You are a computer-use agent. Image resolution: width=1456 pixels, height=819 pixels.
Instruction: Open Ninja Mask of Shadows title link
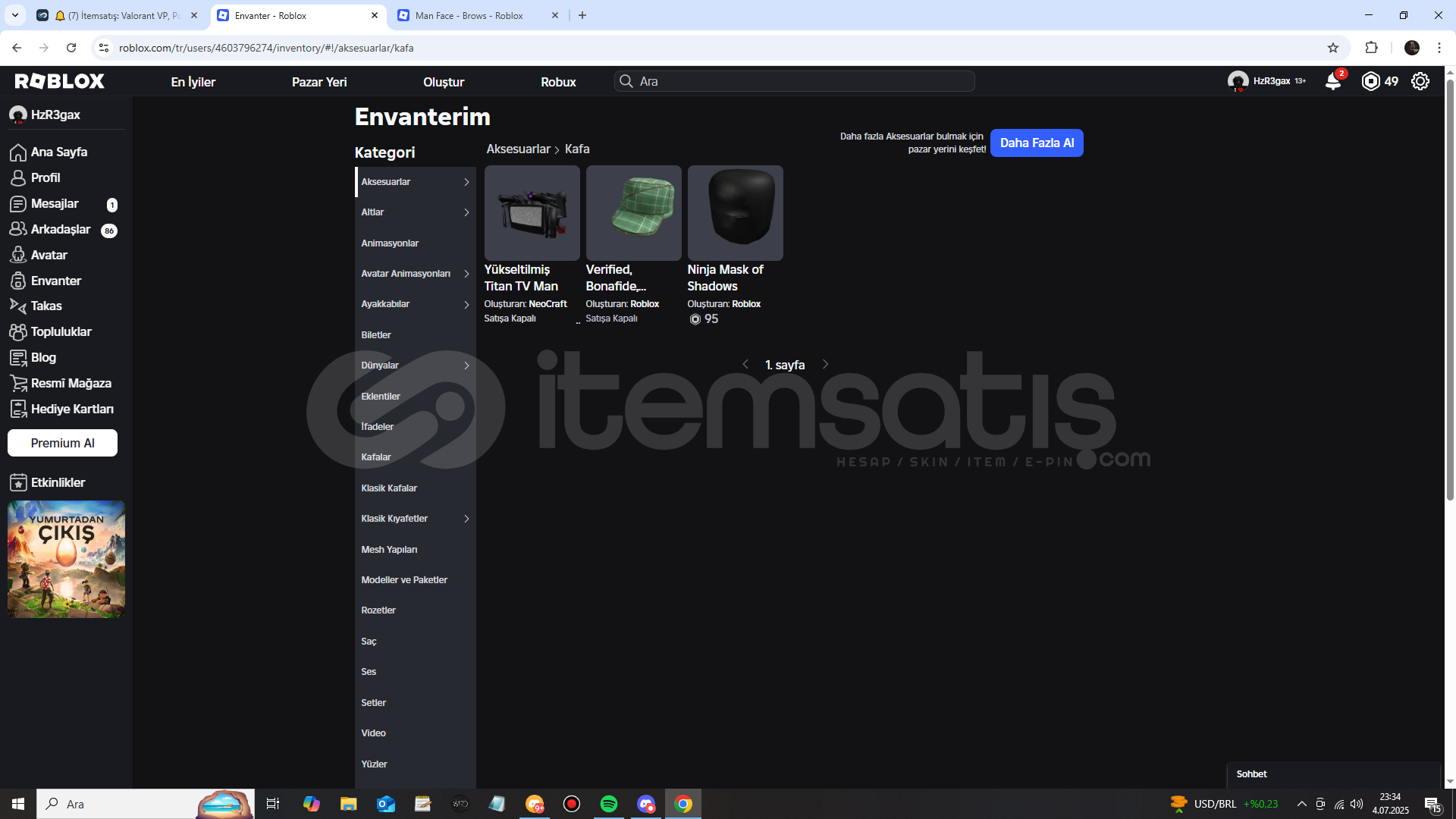coord(725,278)
